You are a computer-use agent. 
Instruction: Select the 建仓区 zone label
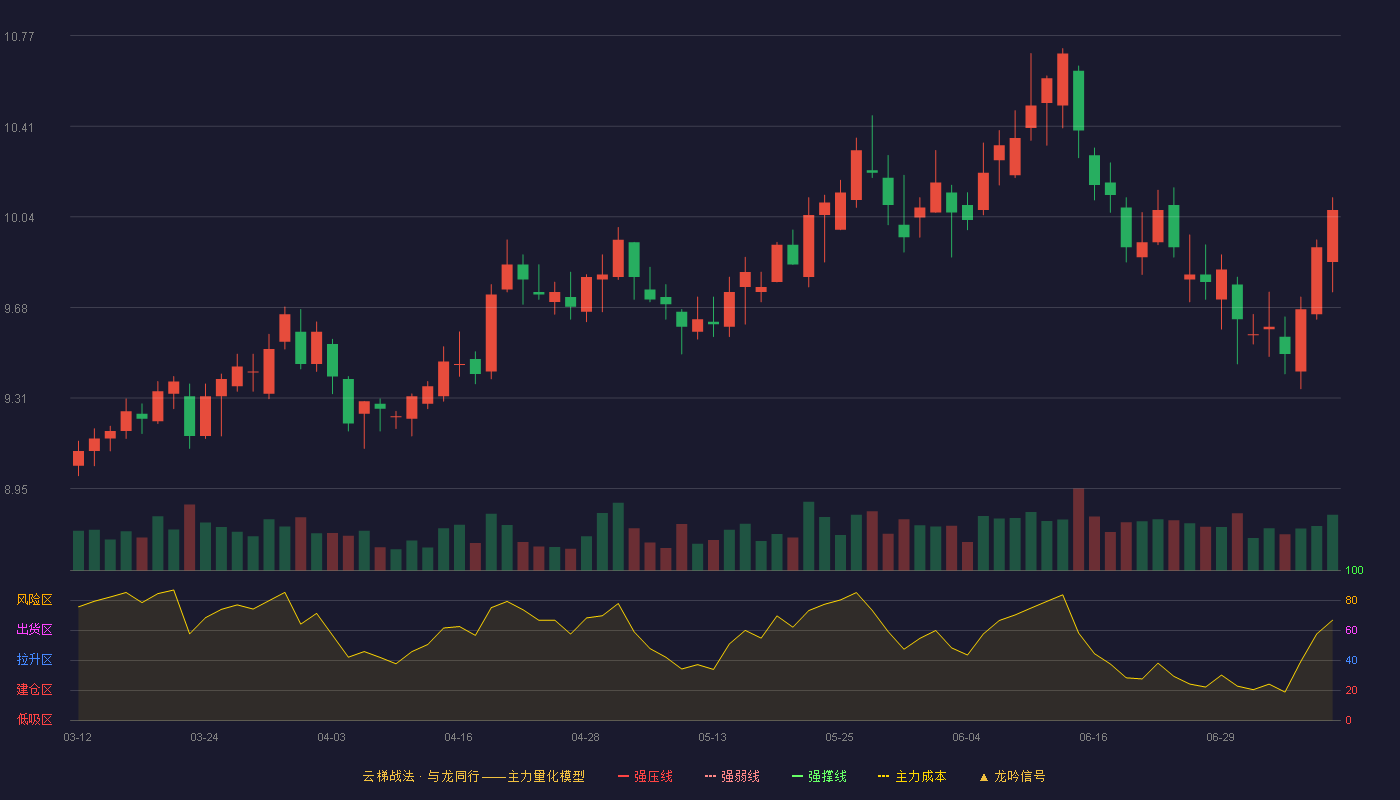tap(34, 690)
